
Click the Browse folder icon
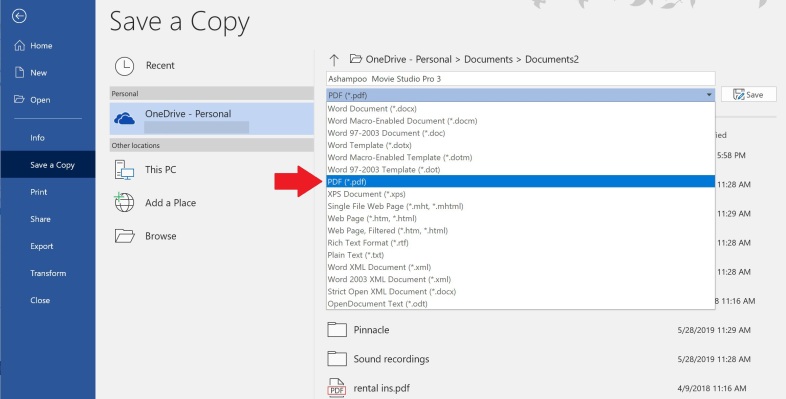pos(124,236)
